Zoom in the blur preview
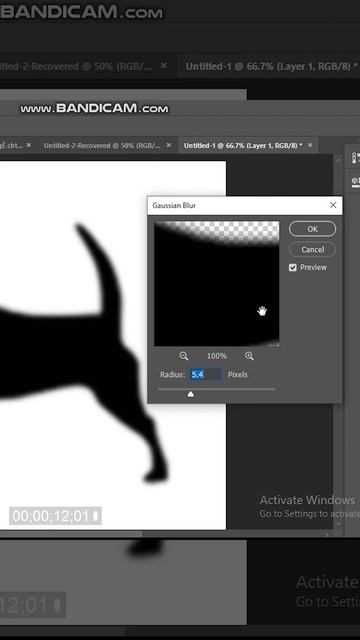This screenshot has width=360, height=640. point(249,356)
